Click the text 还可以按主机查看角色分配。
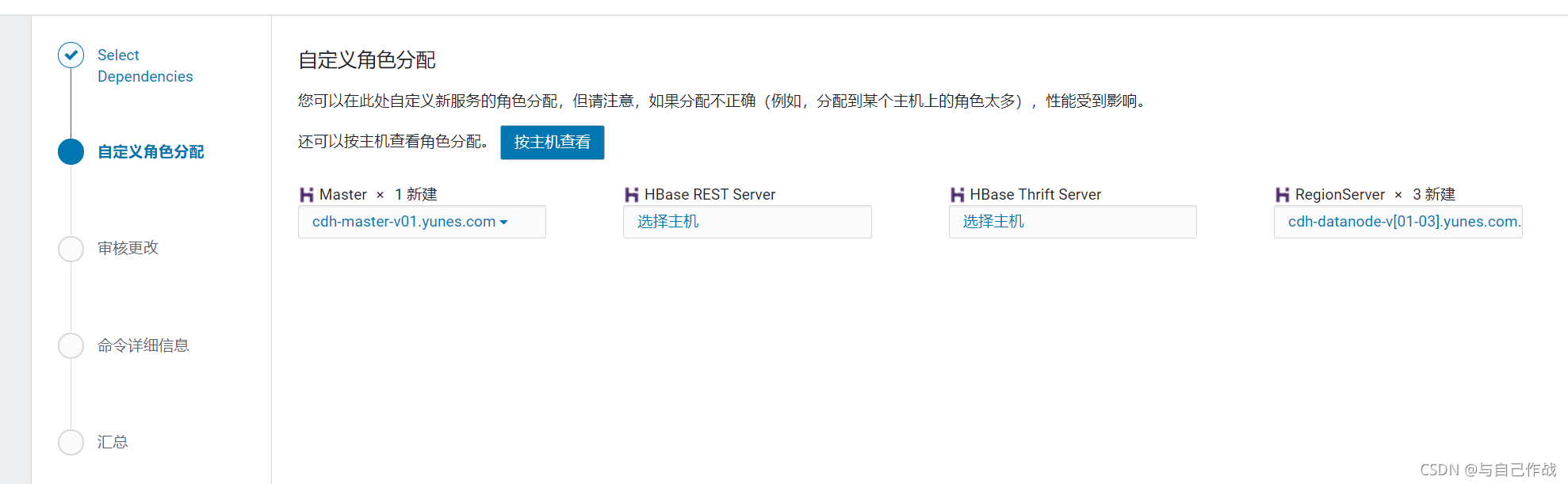The height and width of the screenshot is (484, 1568). click(393, 142)
